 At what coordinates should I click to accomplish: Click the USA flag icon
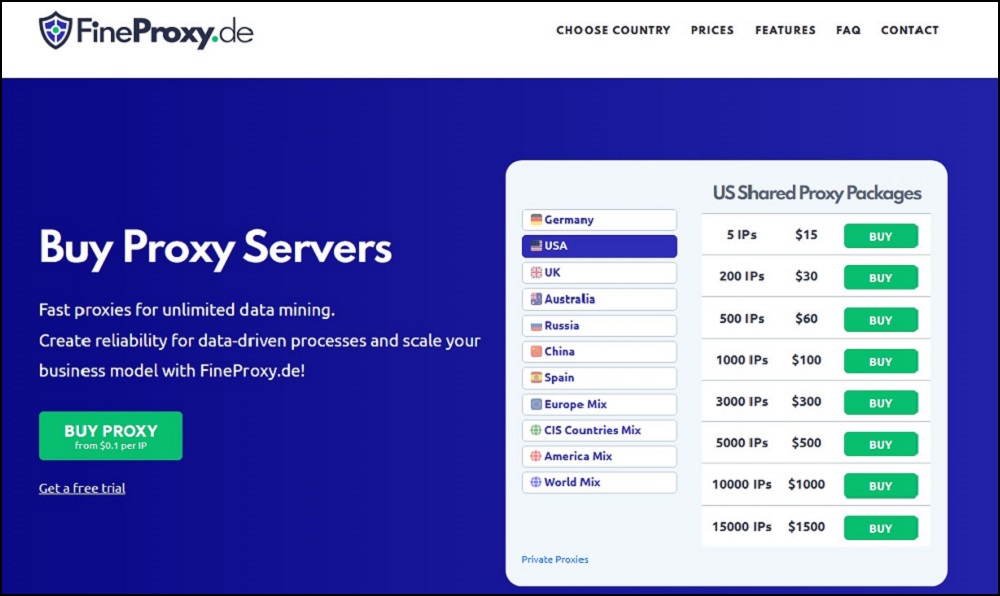(x=536, y=245)
